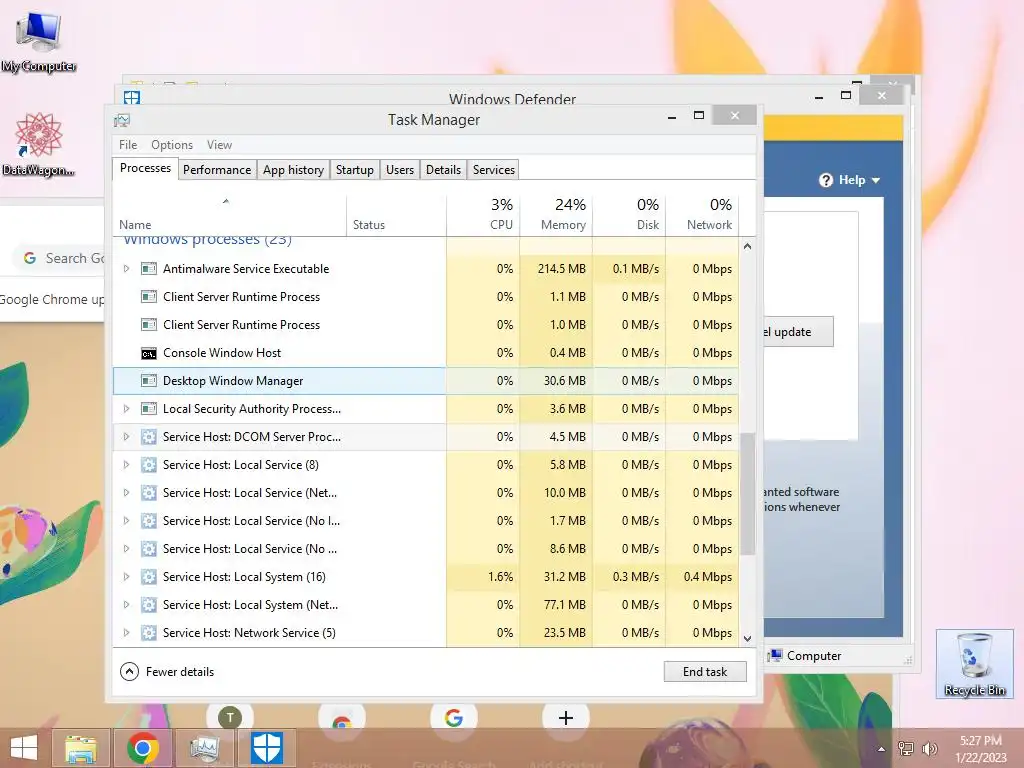The width and height of the screenshot is (1024, 768).
Task: Switch to Google Chrome in taskbar
Action: click(143, 748)
